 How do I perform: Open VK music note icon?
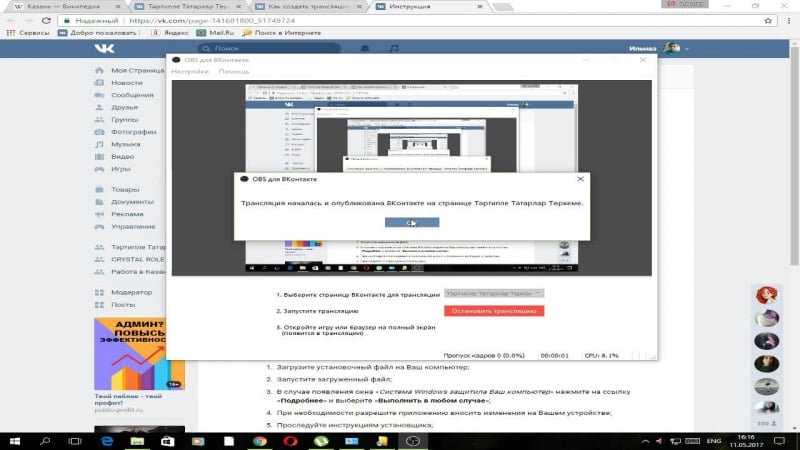click(394, 48)
